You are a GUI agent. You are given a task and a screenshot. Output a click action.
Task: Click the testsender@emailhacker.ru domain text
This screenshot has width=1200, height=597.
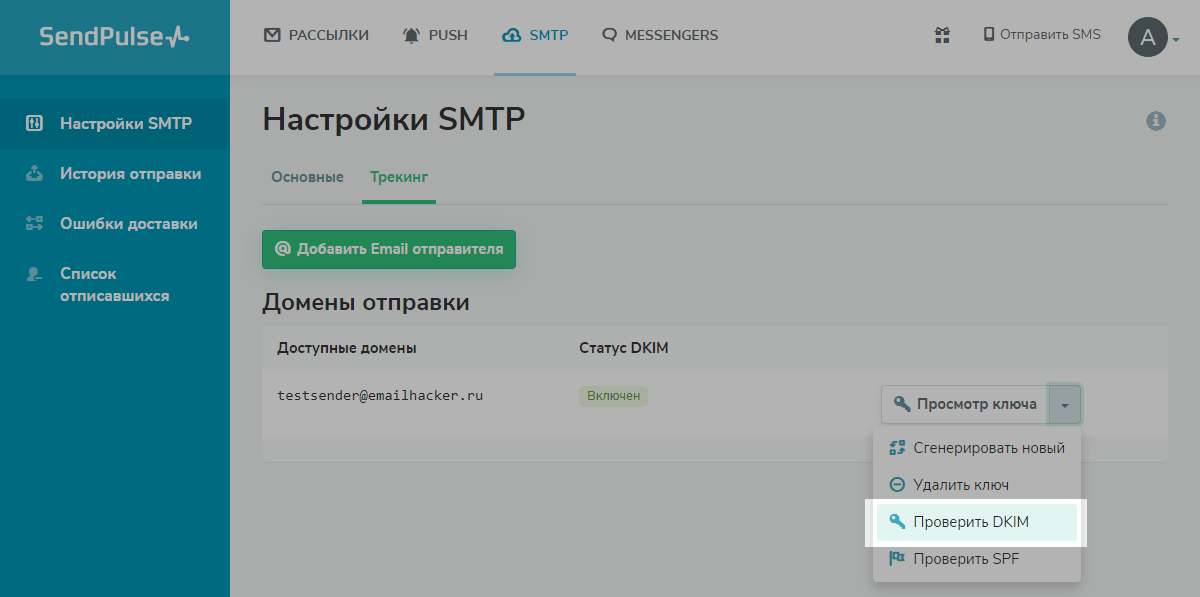coord(380,396)
